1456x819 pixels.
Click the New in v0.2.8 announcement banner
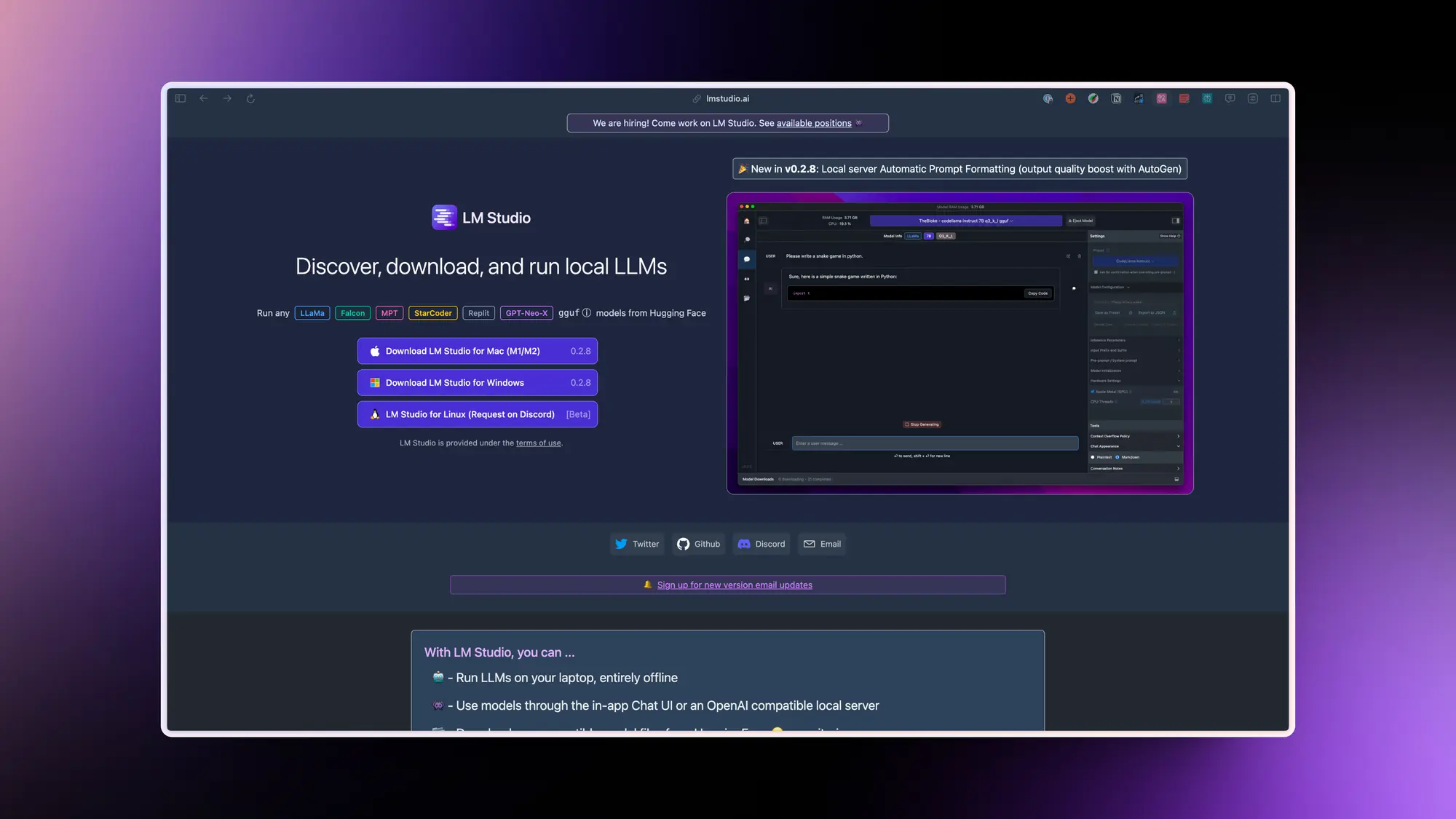(x=960, y=169)
